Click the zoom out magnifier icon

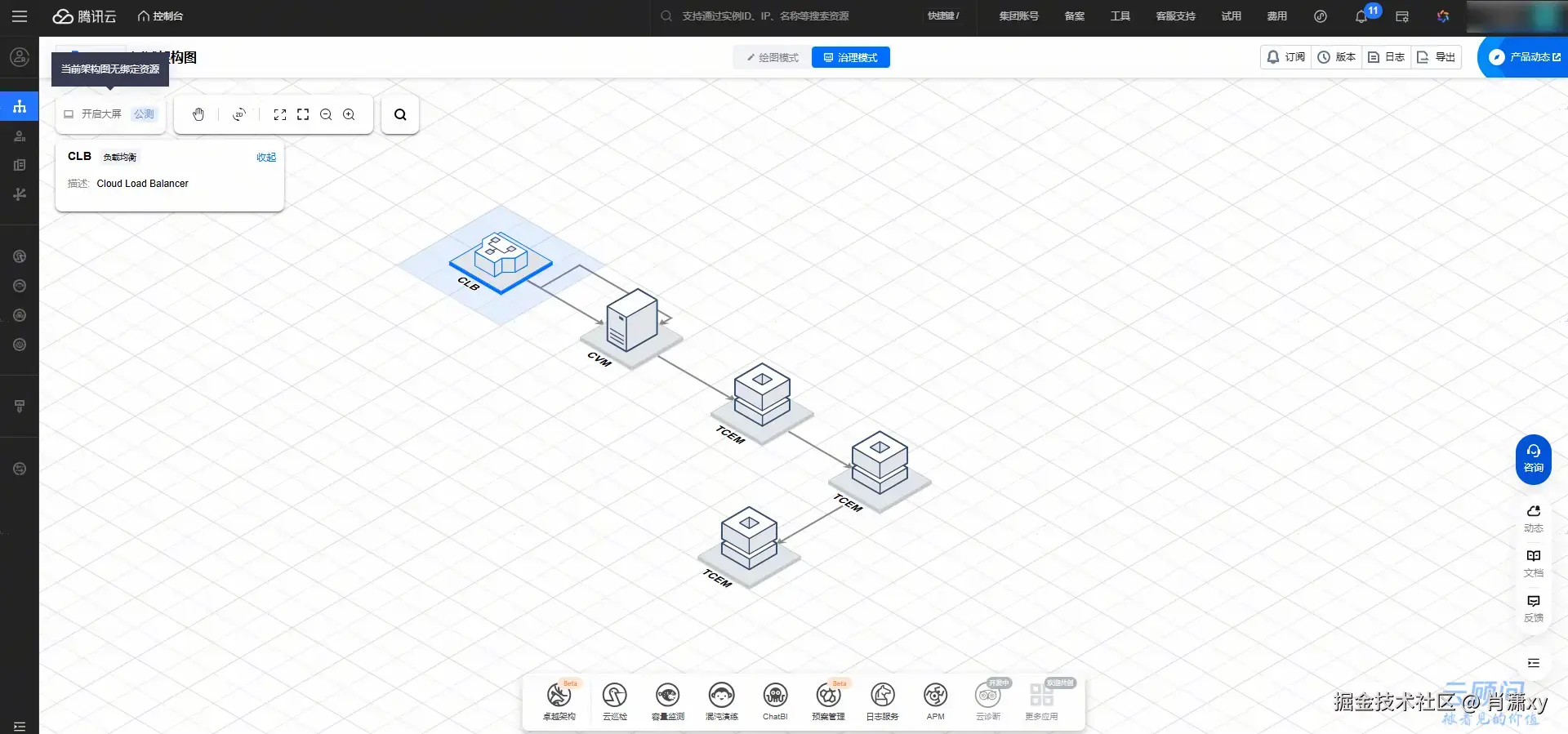[x=326, y=114]
